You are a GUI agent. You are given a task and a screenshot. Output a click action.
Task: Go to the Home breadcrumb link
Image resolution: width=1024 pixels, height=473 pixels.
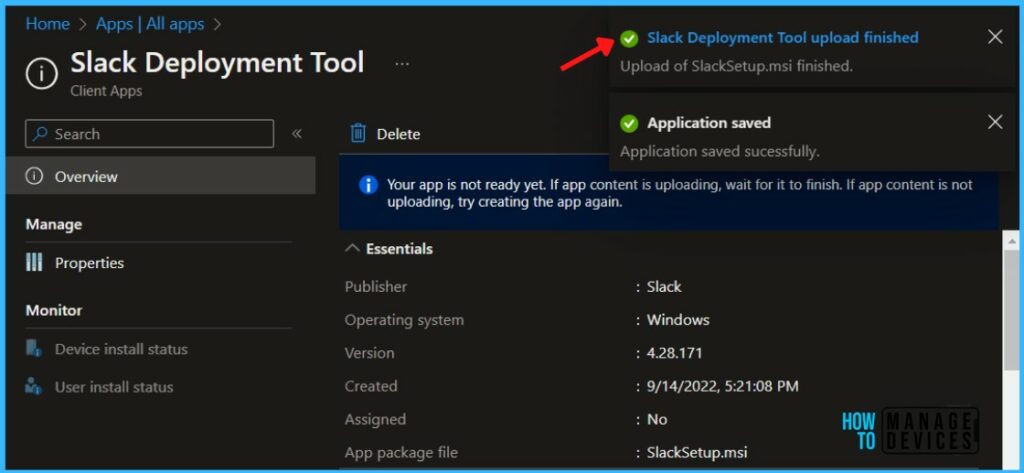pyautogui.click(x=47, y=24)
